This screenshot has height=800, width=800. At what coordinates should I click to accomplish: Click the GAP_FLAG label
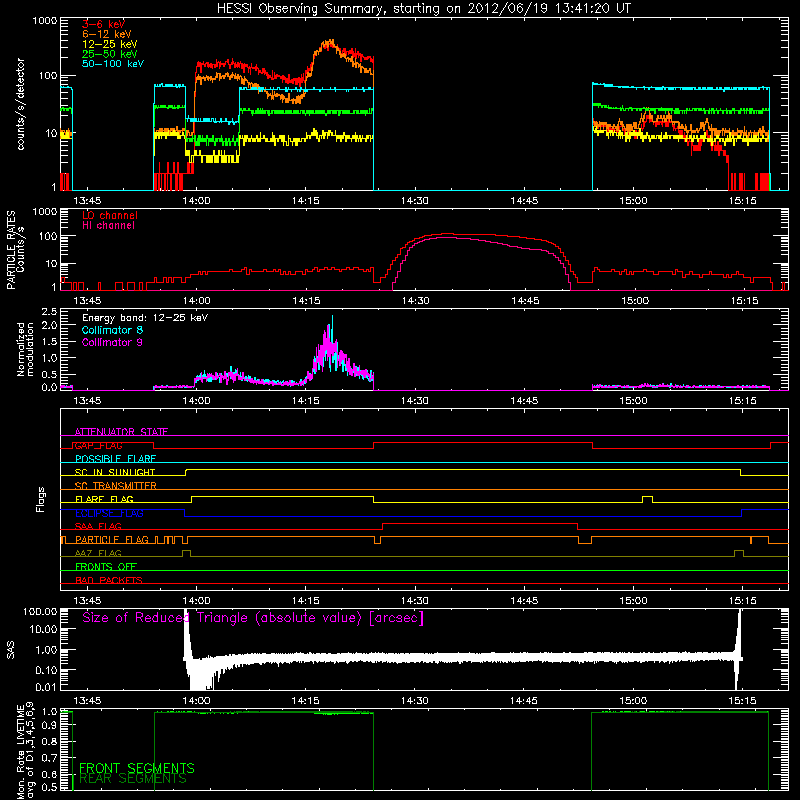pyautogui.click(x=99, y=445)
